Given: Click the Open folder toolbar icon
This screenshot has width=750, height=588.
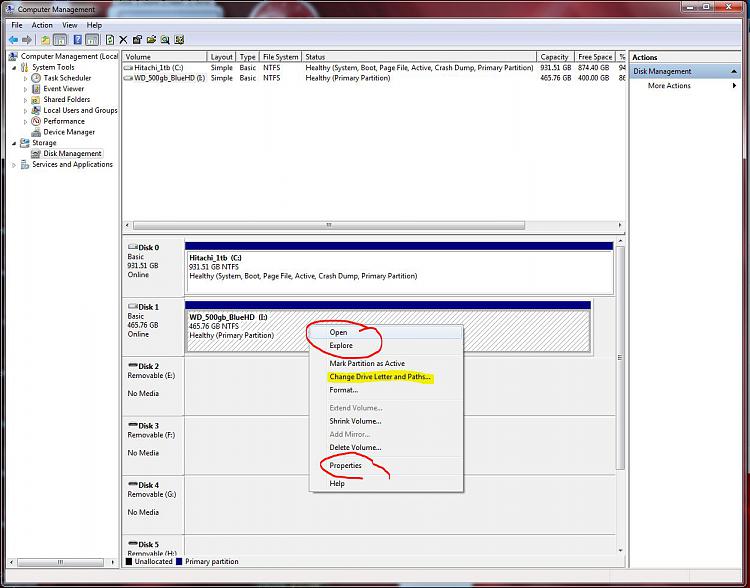Looking at the screenshot, I should click(x=151, y=40).
